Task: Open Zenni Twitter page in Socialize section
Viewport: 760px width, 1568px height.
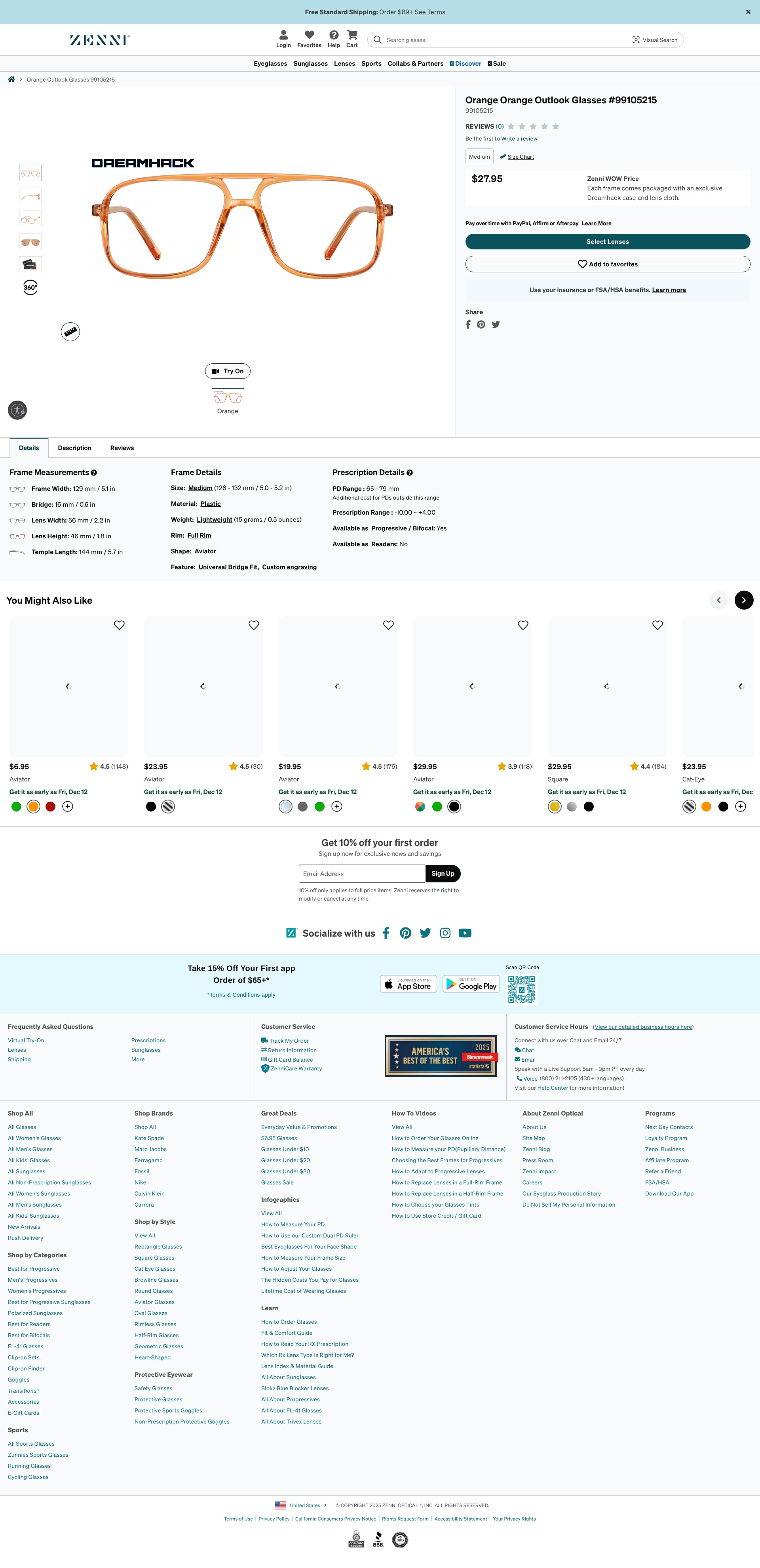Action: click(426, 933)
